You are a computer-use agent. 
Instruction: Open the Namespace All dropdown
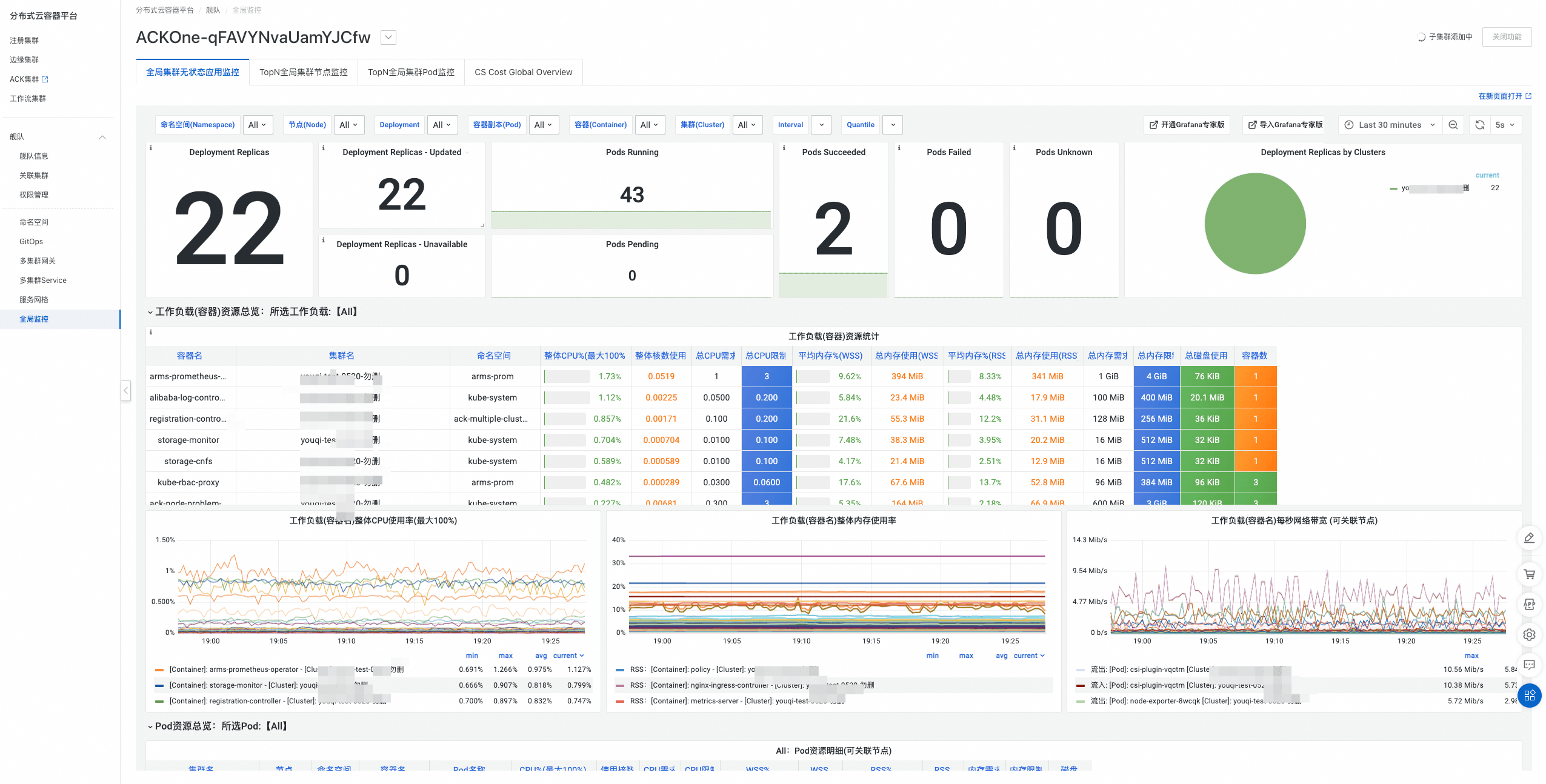click(258, 125)
